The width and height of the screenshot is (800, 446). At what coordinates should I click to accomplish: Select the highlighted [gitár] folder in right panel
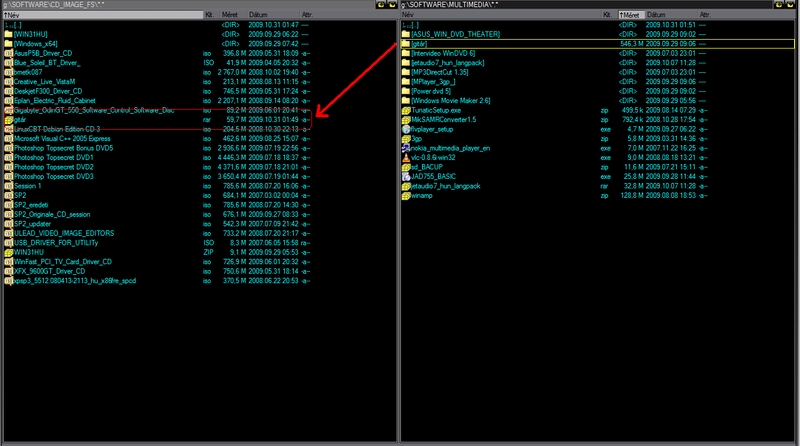tap(598, 44)
